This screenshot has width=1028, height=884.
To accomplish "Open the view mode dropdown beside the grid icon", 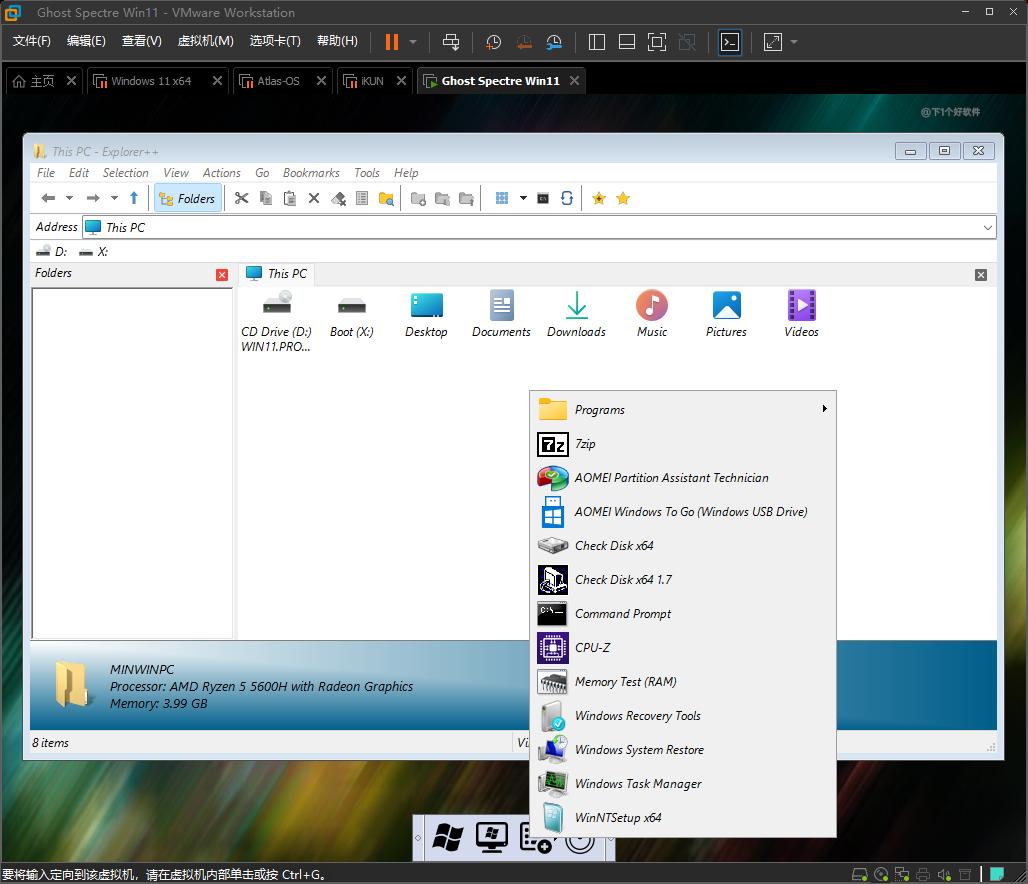I will point(523,198).
